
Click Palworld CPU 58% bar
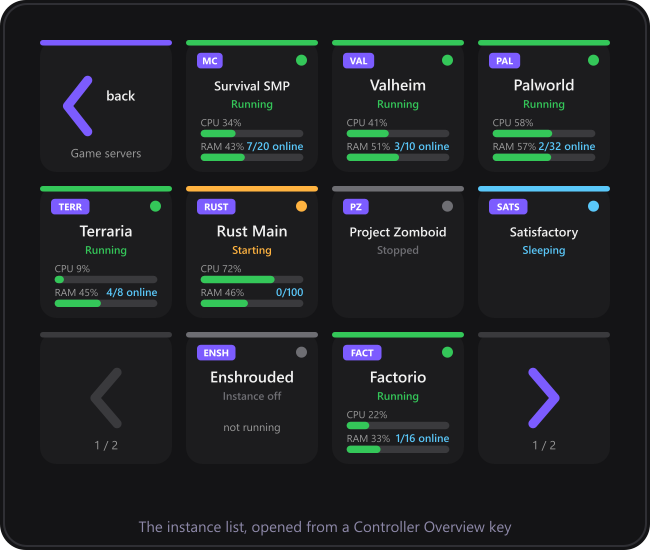point(543,133)
